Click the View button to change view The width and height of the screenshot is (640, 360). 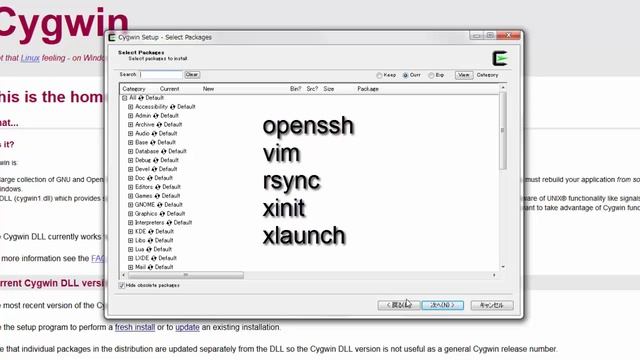[x=464, y=75]
